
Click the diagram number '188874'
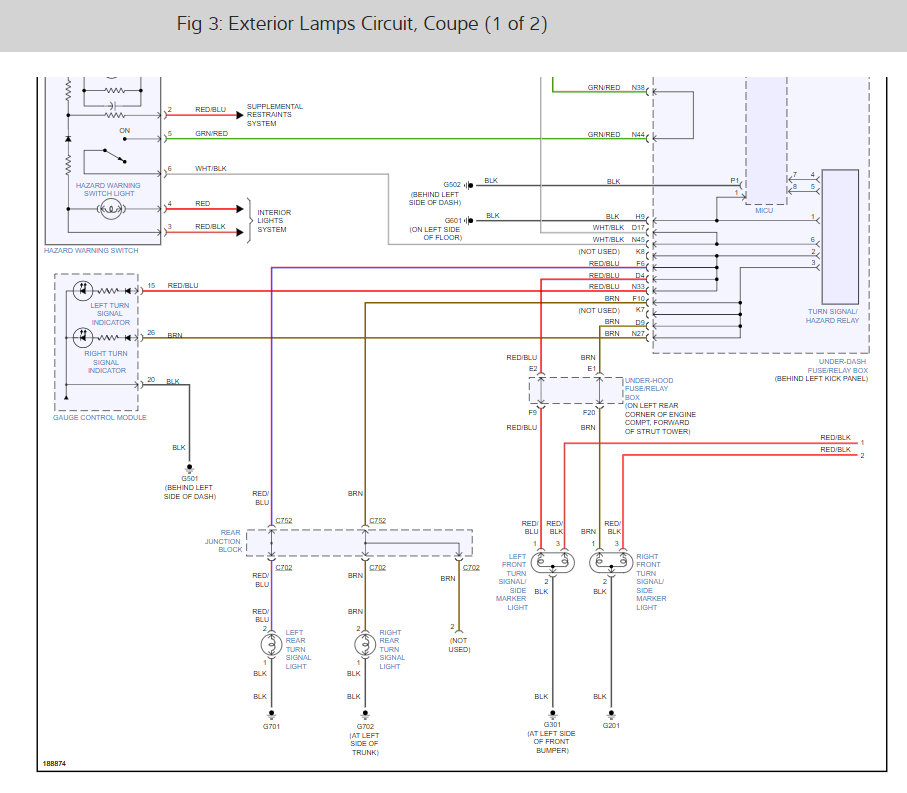(x=54, y=764)
